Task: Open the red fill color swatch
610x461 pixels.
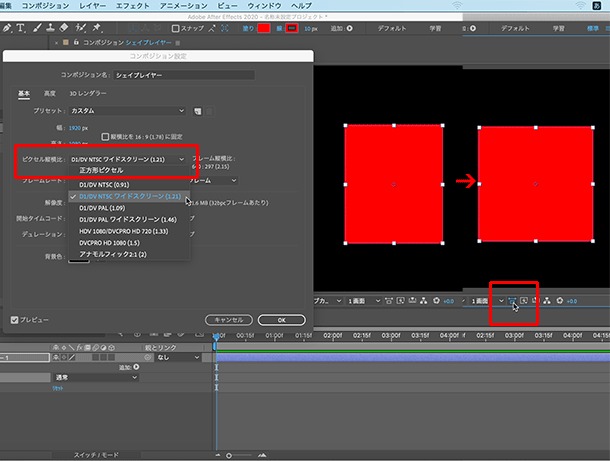Action: click(x=264, y=28)
